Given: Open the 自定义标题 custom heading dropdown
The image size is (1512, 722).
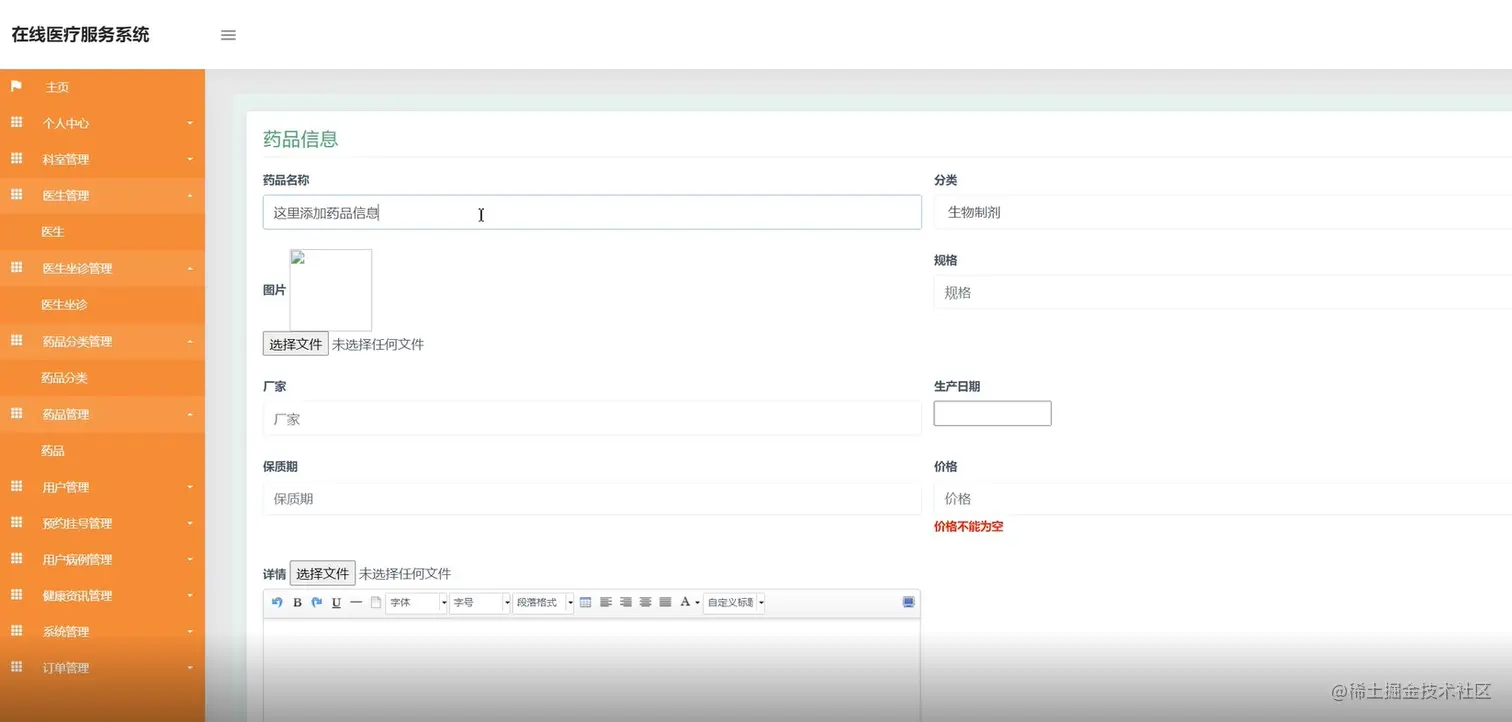Looking at the screenshot, I should [x=735, y=602].
